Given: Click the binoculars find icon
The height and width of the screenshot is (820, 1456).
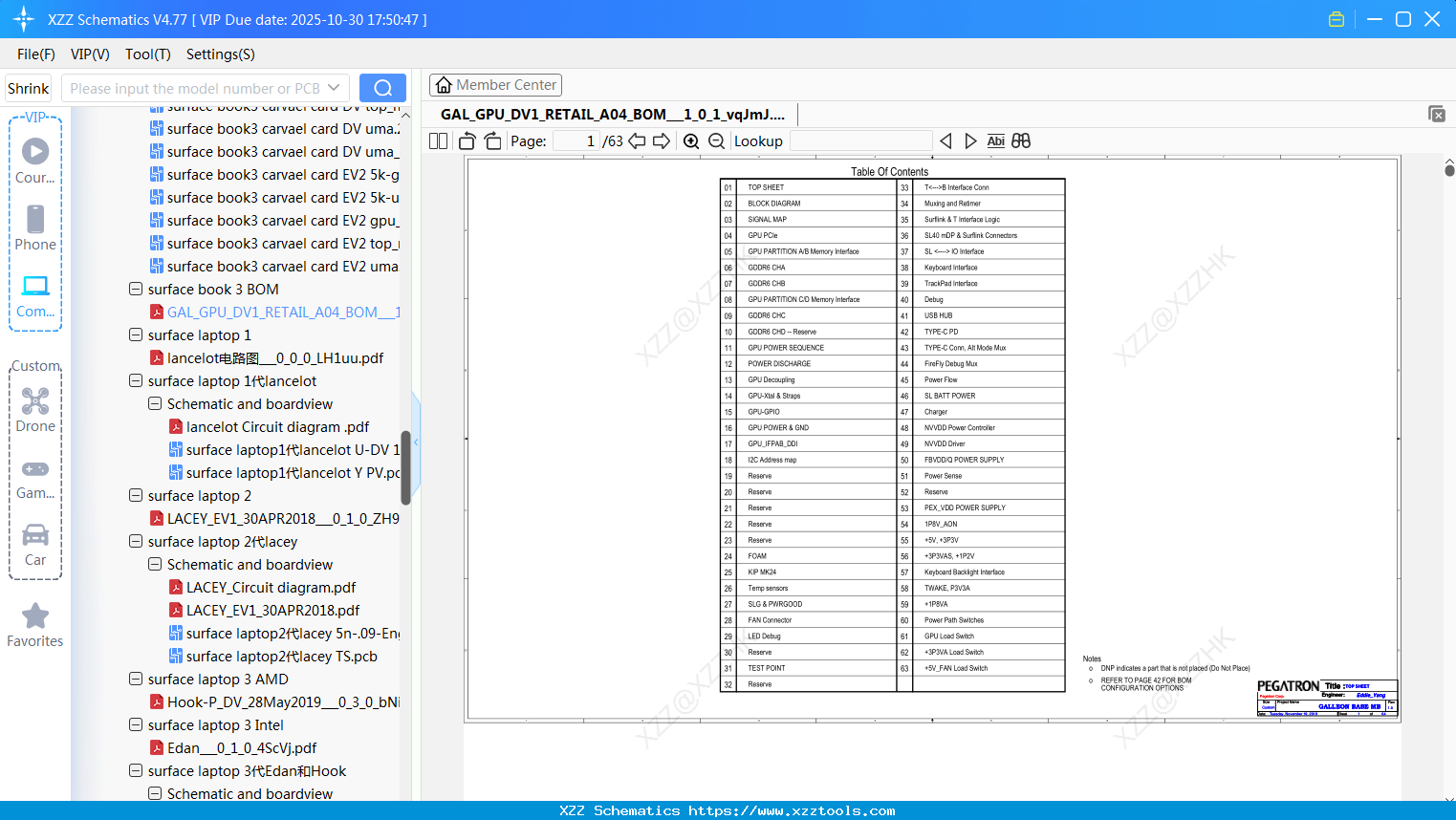Looking at the screenshot, I should coord(1021,141).
